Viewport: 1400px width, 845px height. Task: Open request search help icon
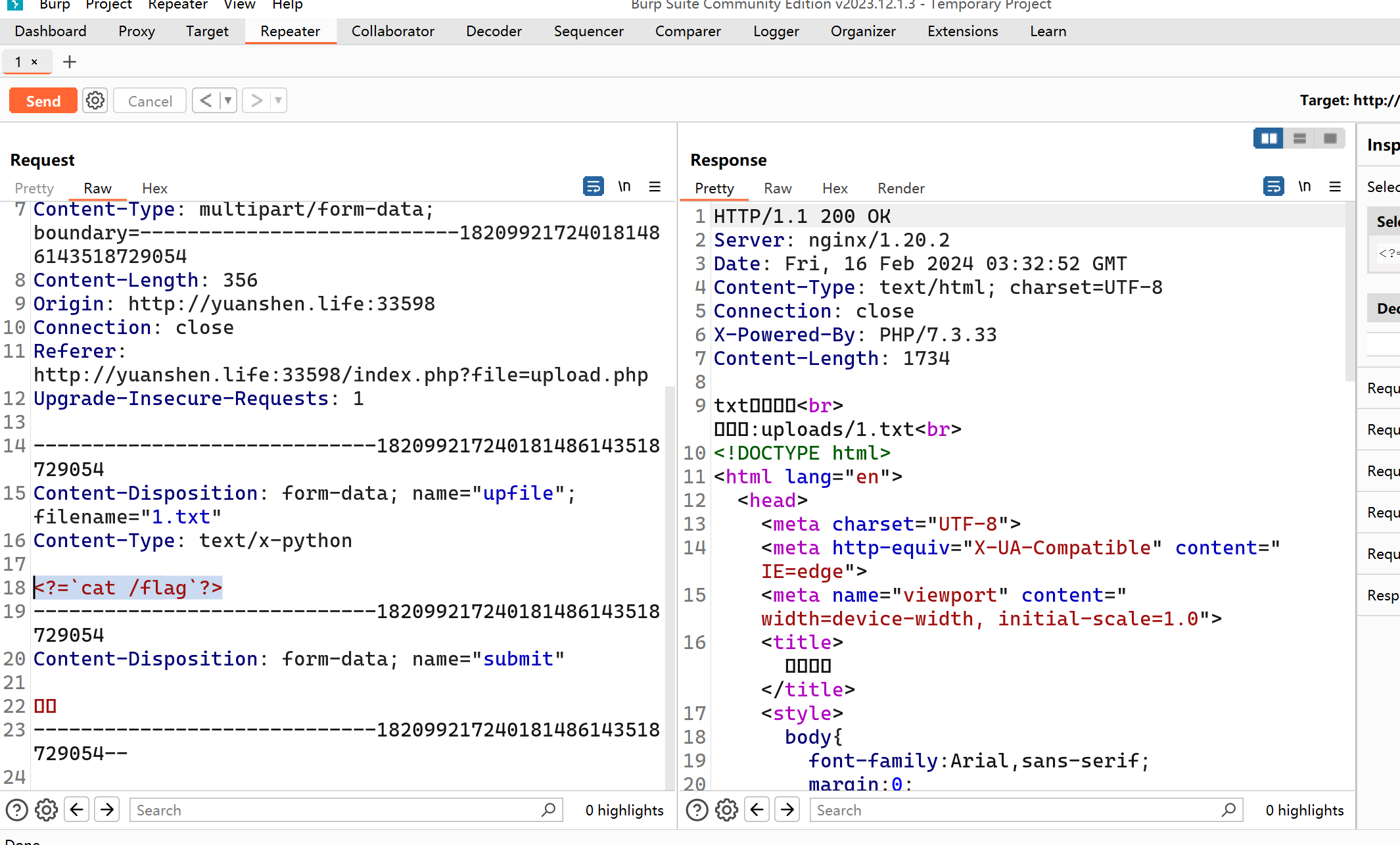click(x=17, y=809)
